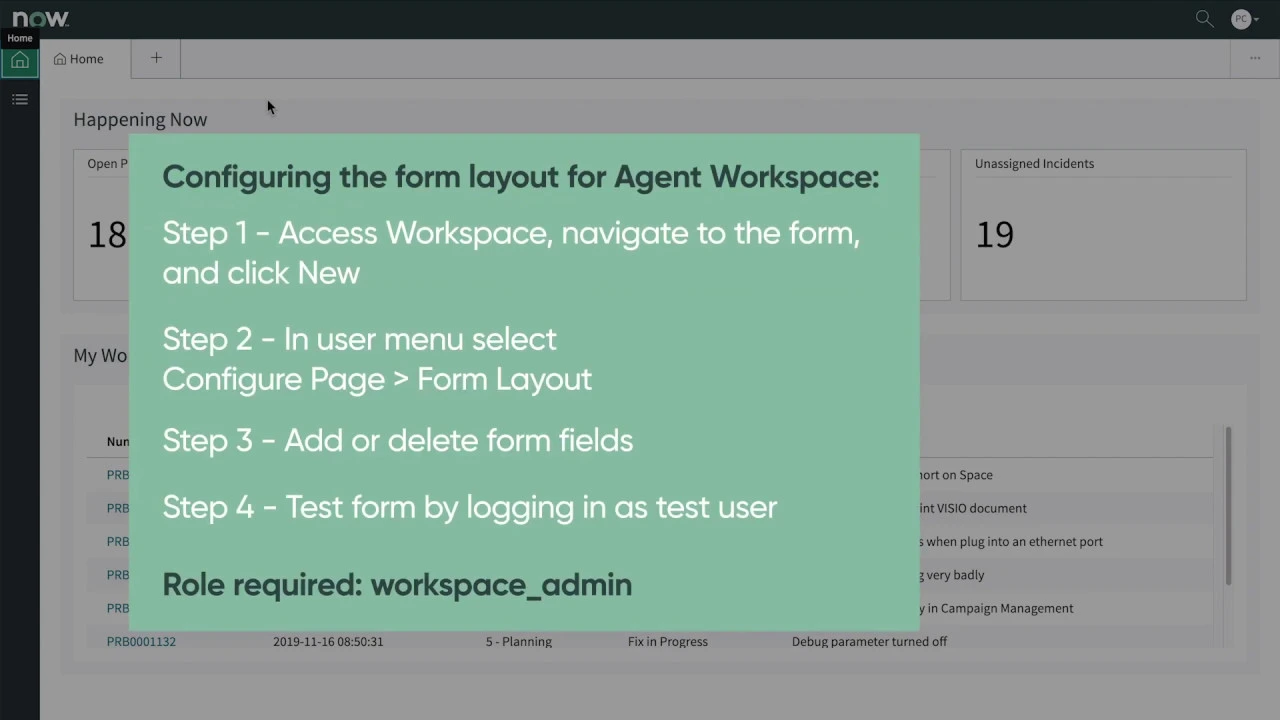This screenshot has width=1280, height=720.
Task: Click the ServiceNow now logo
Action: pyautogui.click(x=38, y=17)
